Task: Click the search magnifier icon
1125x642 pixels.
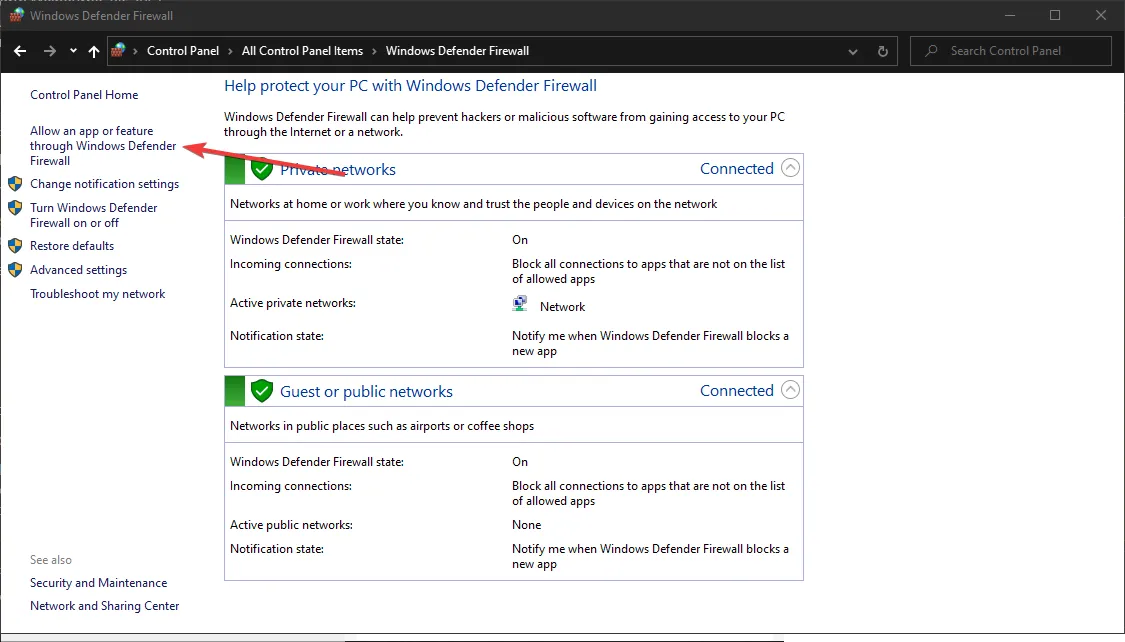Action: [x=931, y=51]
